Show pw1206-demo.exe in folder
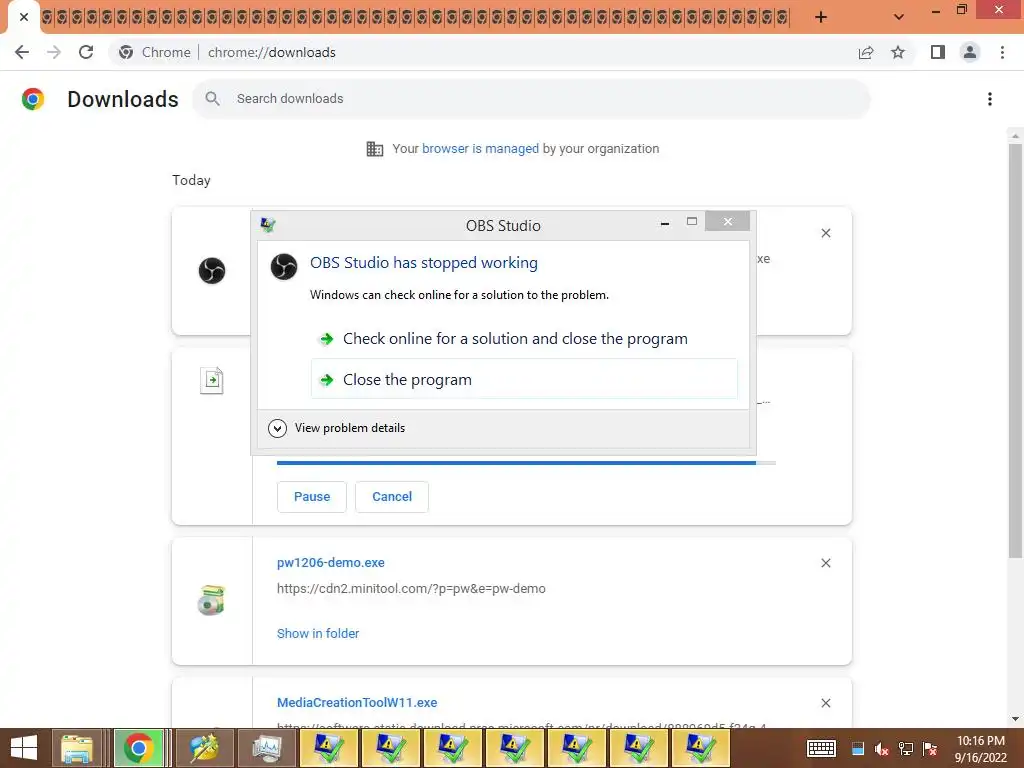 tap(317, 633)
